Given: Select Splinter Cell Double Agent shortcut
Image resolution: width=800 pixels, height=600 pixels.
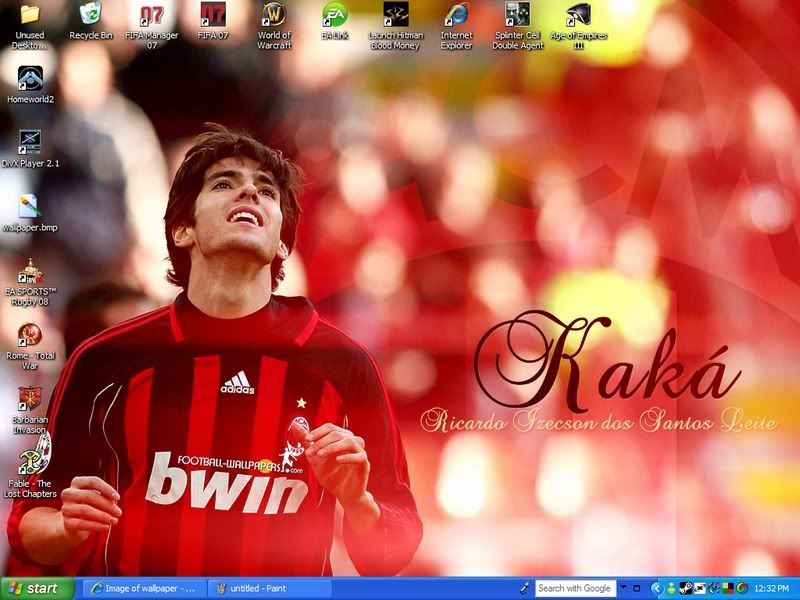Looking at the screenshot, I should coord(518,27).
